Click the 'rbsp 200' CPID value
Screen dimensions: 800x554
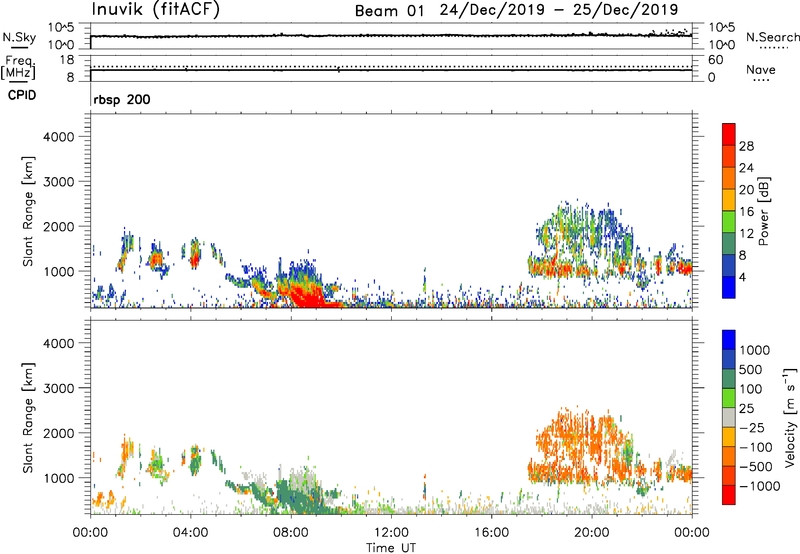pyautogui.click(x=122, y=99)
